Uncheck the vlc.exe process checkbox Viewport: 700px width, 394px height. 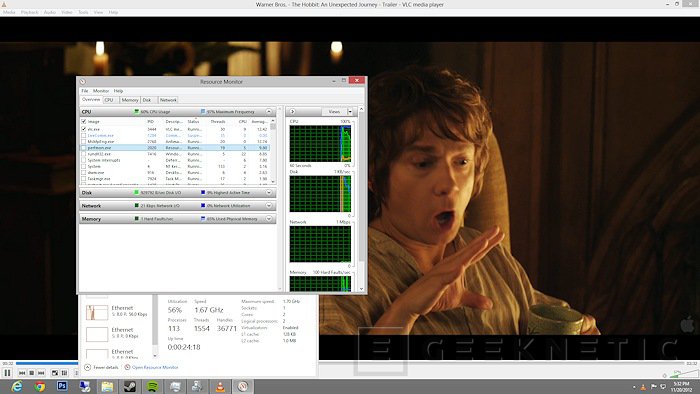point(83,129)
